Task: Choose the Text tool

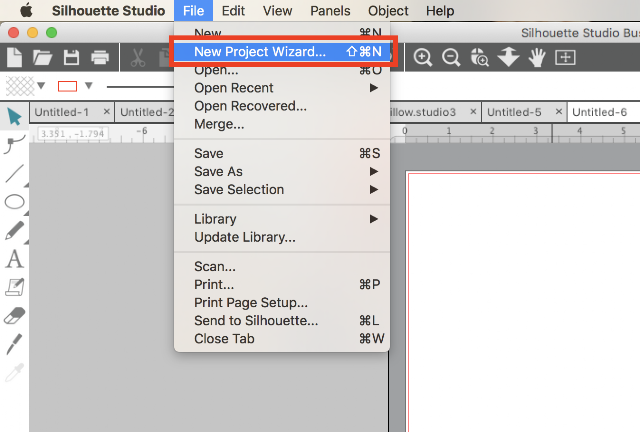Action: 14,259
